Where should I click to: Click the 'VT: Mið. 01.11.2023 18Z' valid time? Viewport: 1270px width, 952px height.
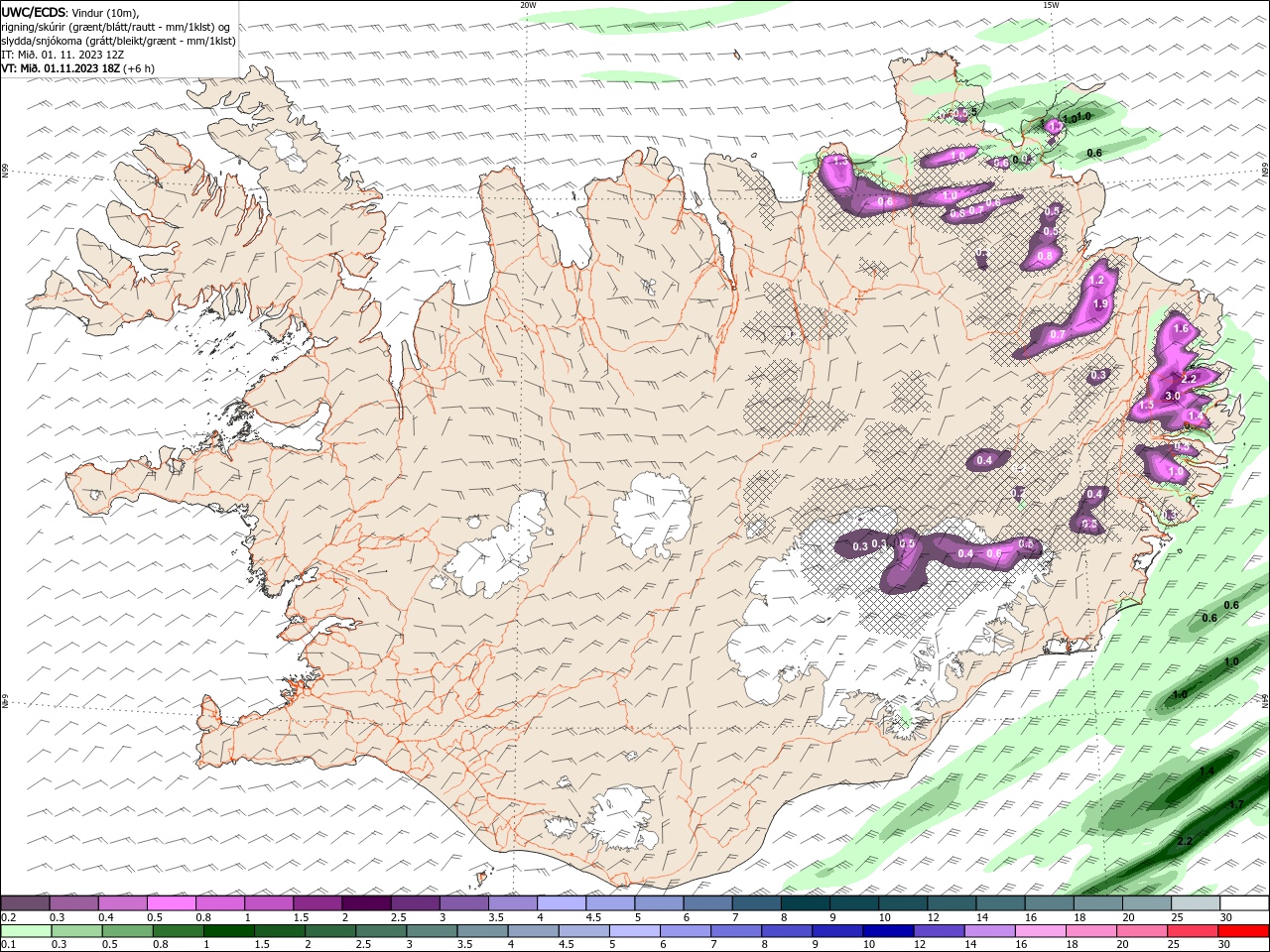click(61, 68)
